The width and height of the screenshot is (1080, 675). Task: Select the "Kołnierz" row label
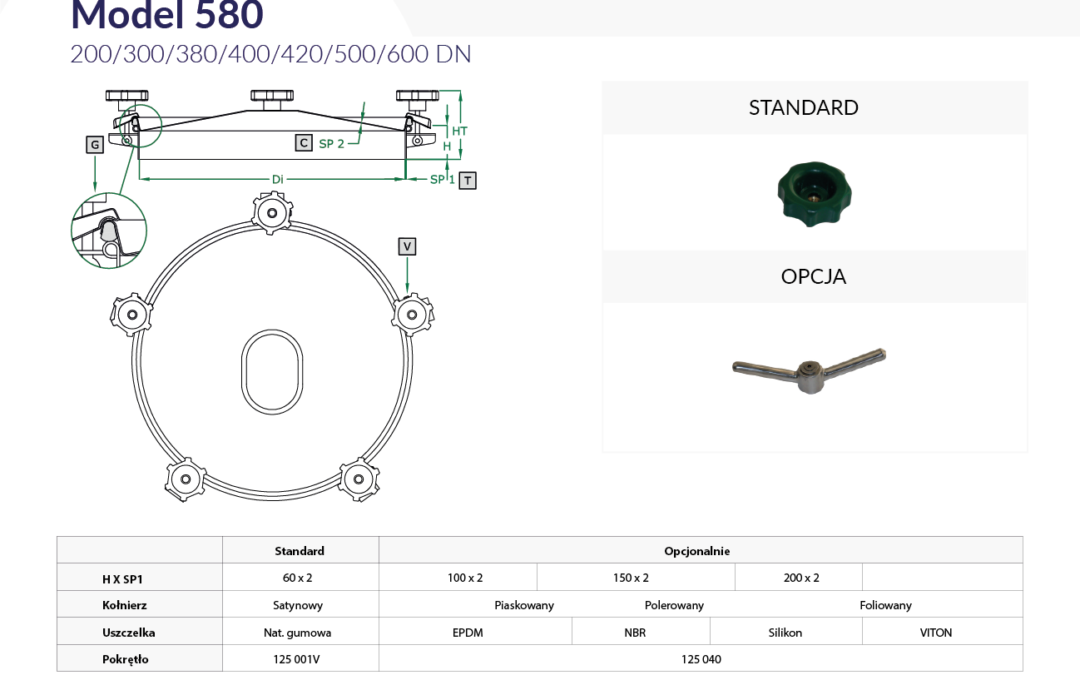point(124,605)
